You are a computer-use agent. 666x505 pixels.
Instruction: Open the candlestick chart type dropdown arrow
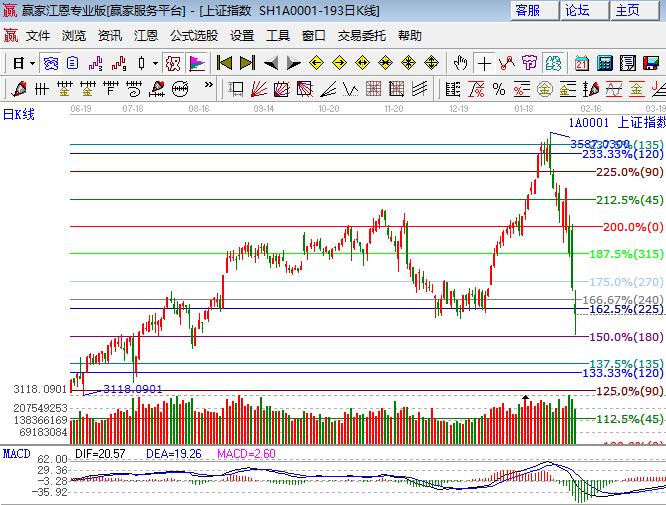point(155,63)
